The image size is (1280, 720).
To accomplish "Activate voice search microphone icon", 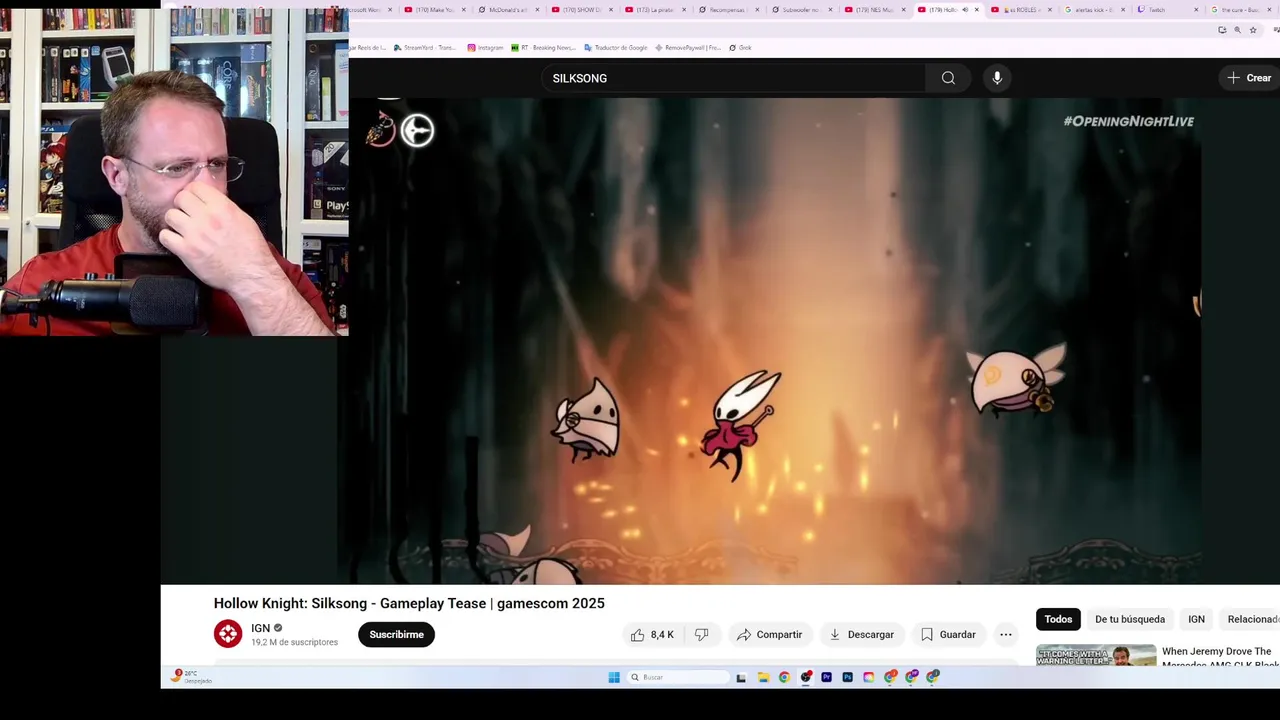I will coord(997,78).
